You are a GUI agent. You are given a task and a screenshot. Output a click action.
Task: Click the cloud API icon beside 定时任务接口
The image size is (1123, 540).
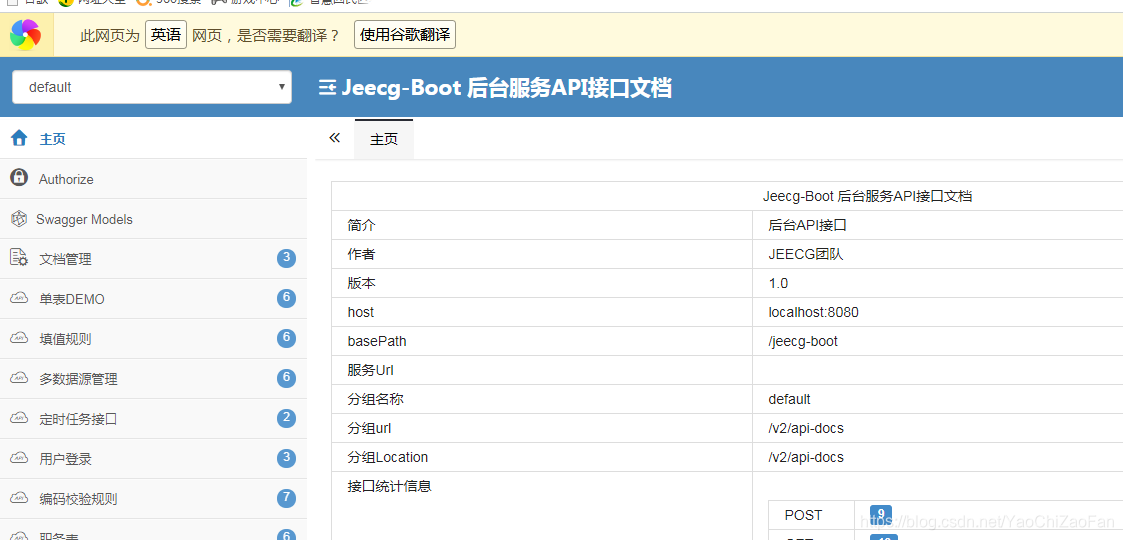[x=19, y=418]
